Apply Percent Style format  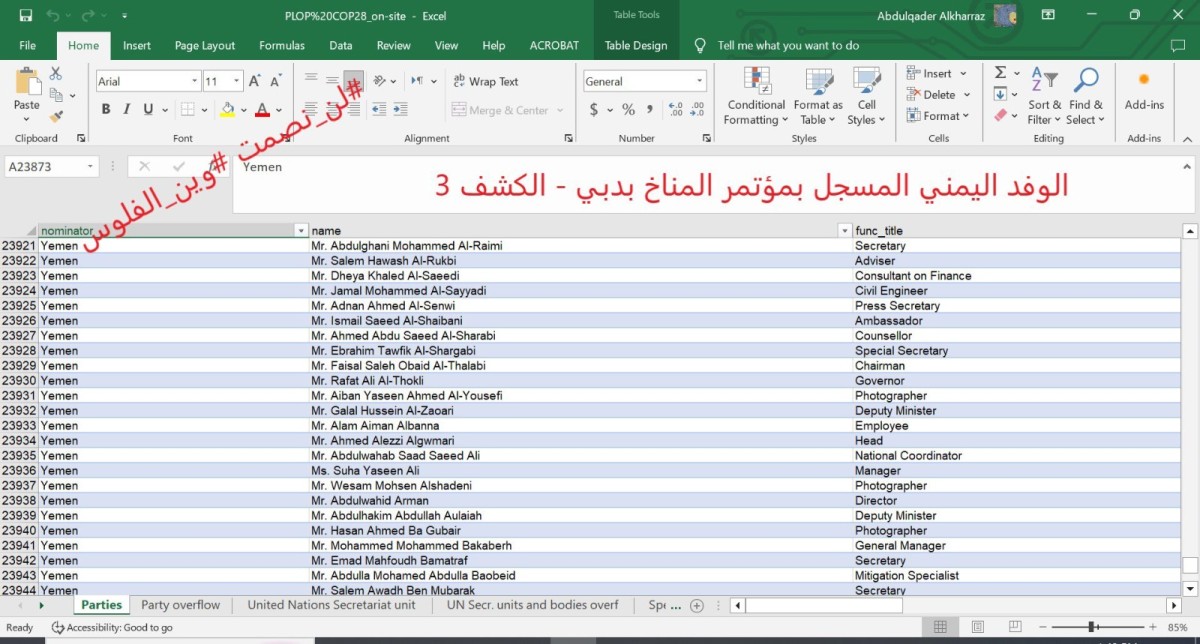628,110
